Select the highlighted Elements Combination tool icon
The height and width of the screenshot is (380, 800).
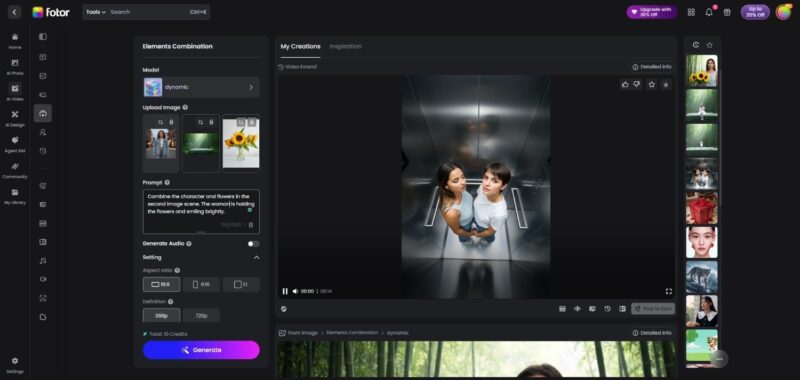point(43,113)
